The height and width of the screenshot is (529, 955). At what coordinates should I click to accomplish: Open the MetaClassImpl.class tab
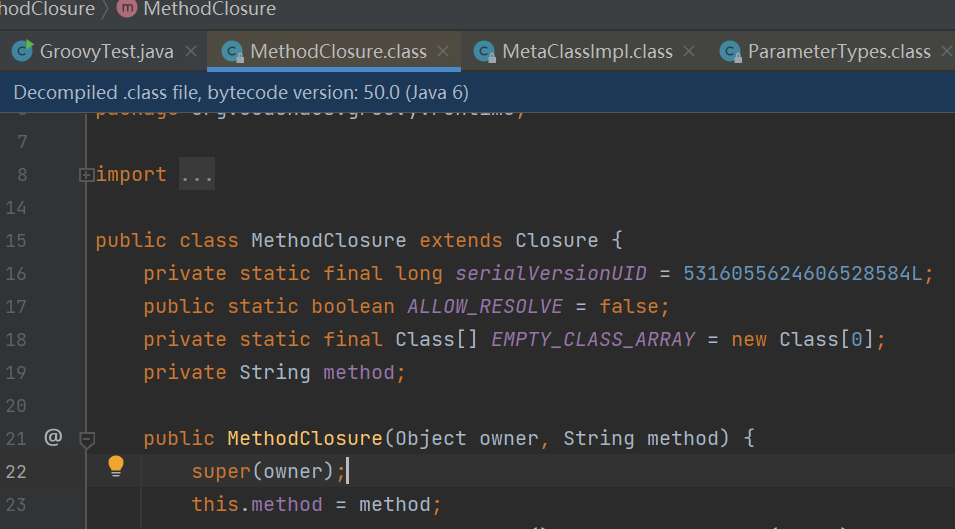point(587,52)
